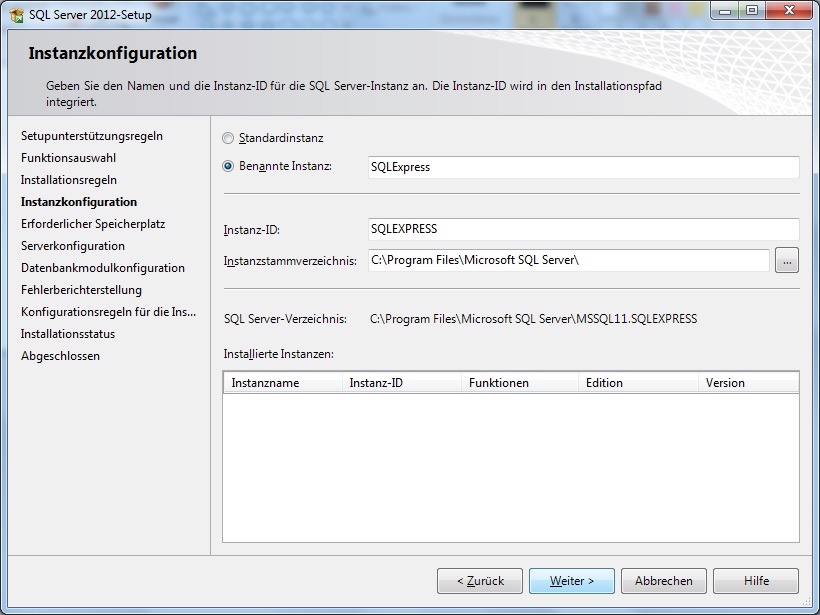Click the Instanz-ID label
Viewport: 820px width, 615px height.
(252, 230)
